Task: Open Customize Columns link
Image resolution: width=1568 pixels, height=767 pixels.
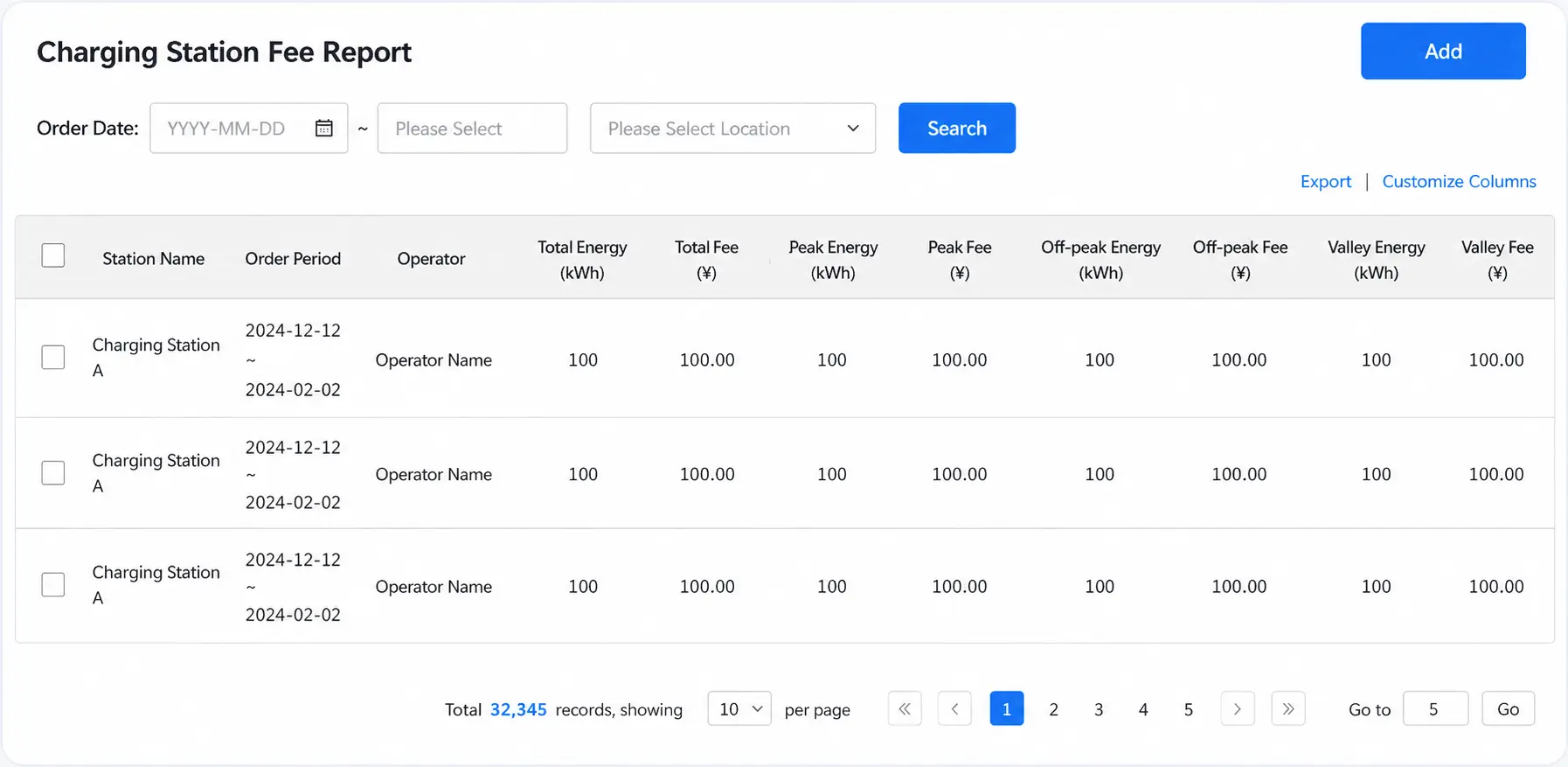Action: 1459,182
